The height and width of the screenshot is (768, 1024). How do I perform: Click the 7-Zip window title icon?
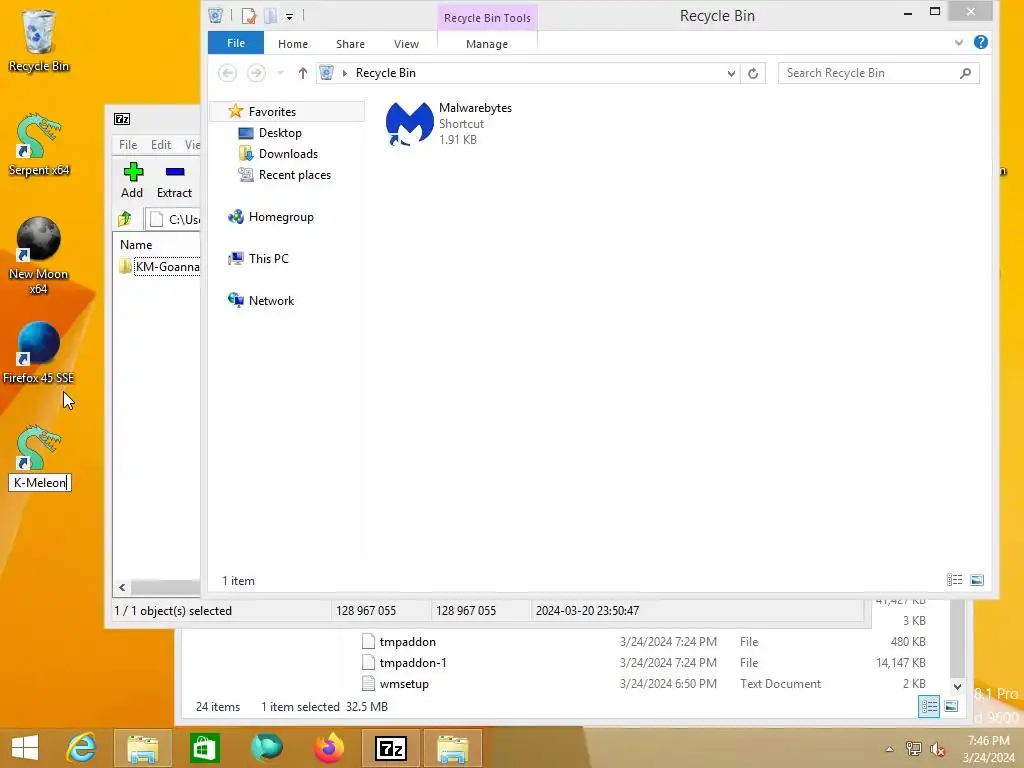122,119
